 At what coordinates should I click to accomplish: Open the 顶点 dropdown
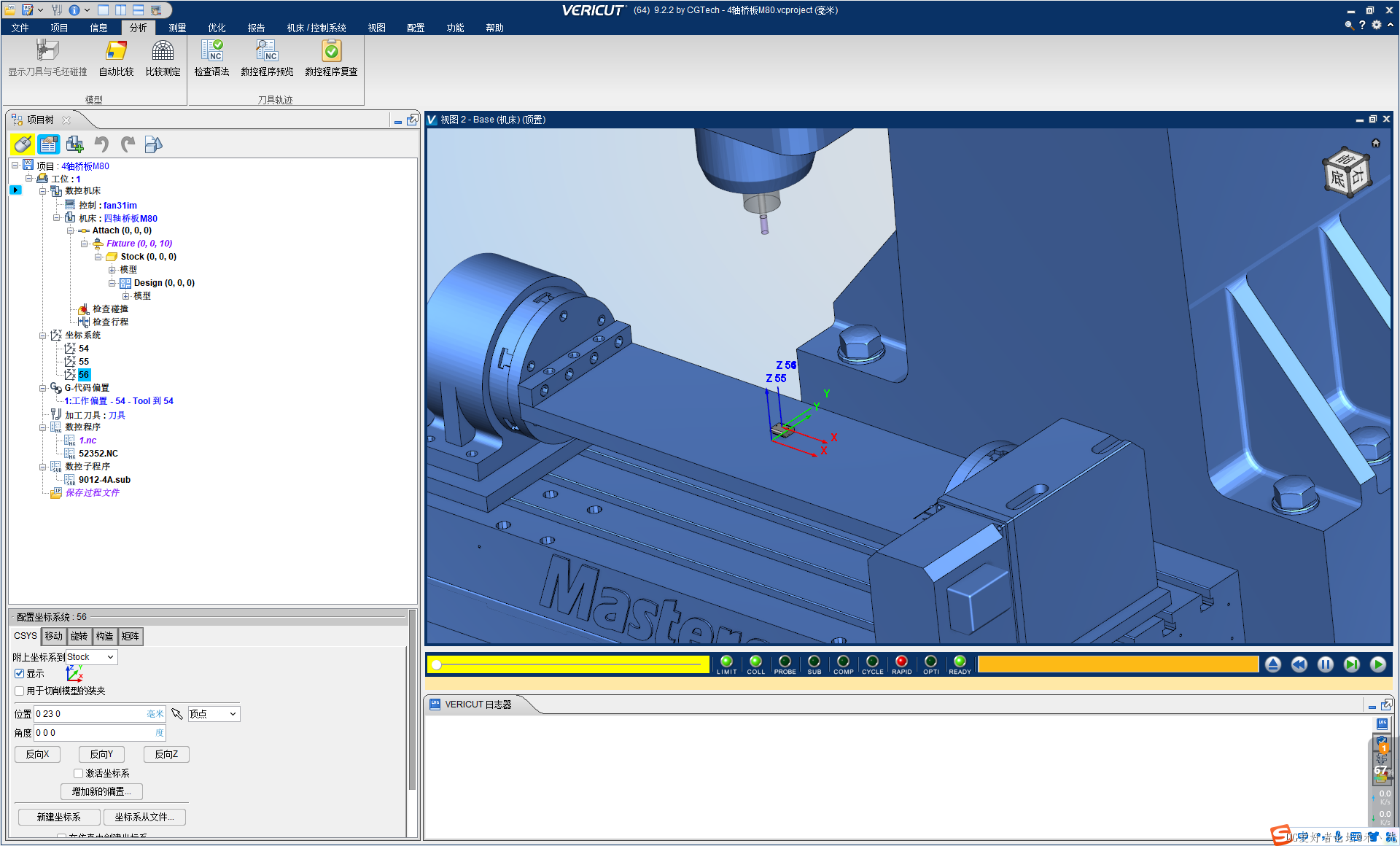(214, 714)
